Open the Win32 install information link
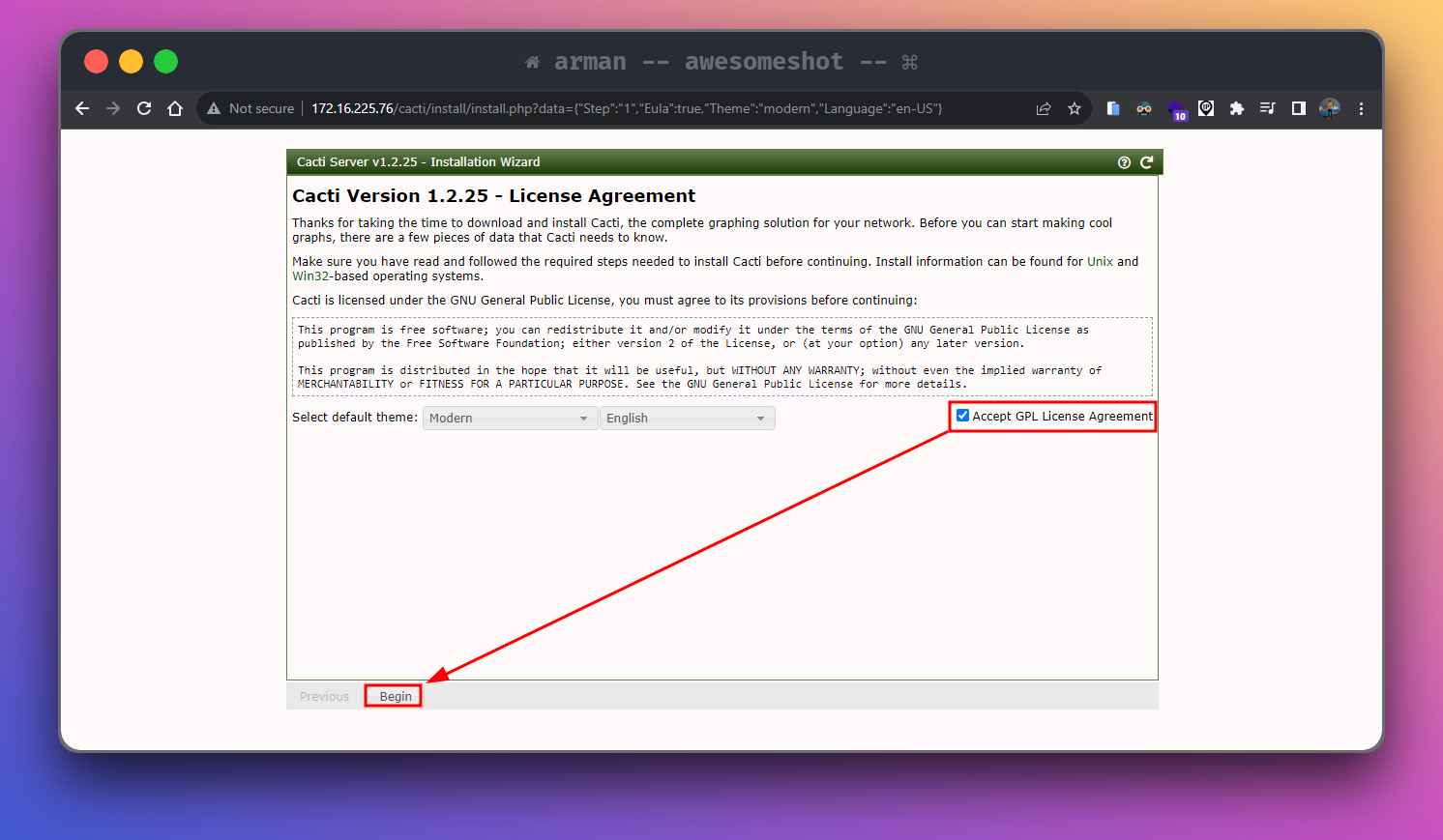 [310, 276]
